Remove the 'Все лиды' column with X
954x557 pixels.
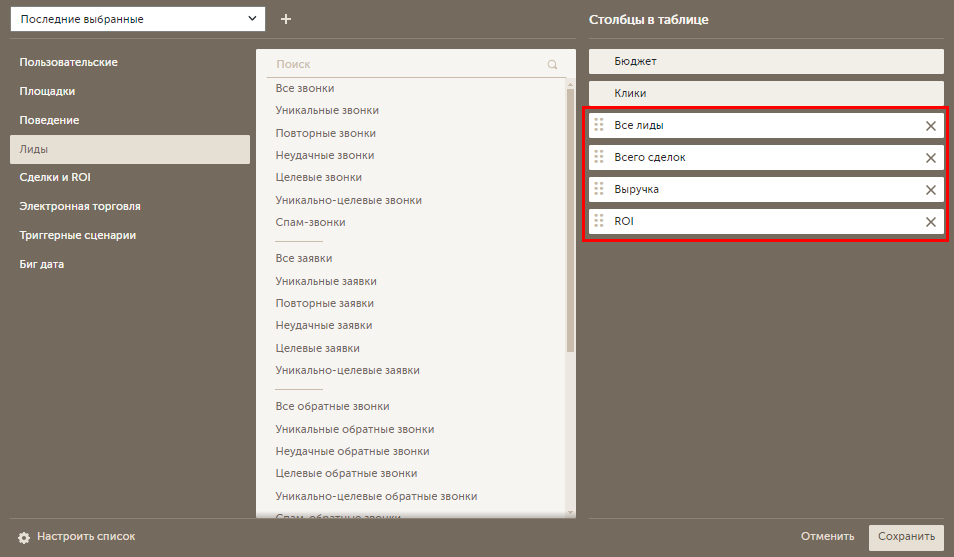930,126
